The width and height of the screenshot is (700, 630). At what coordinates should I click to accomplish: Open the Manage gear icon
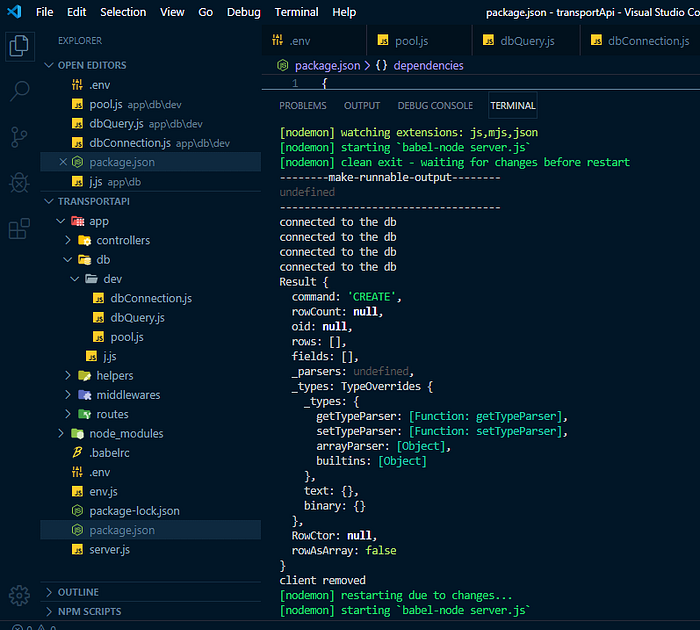tap(19, 595)
